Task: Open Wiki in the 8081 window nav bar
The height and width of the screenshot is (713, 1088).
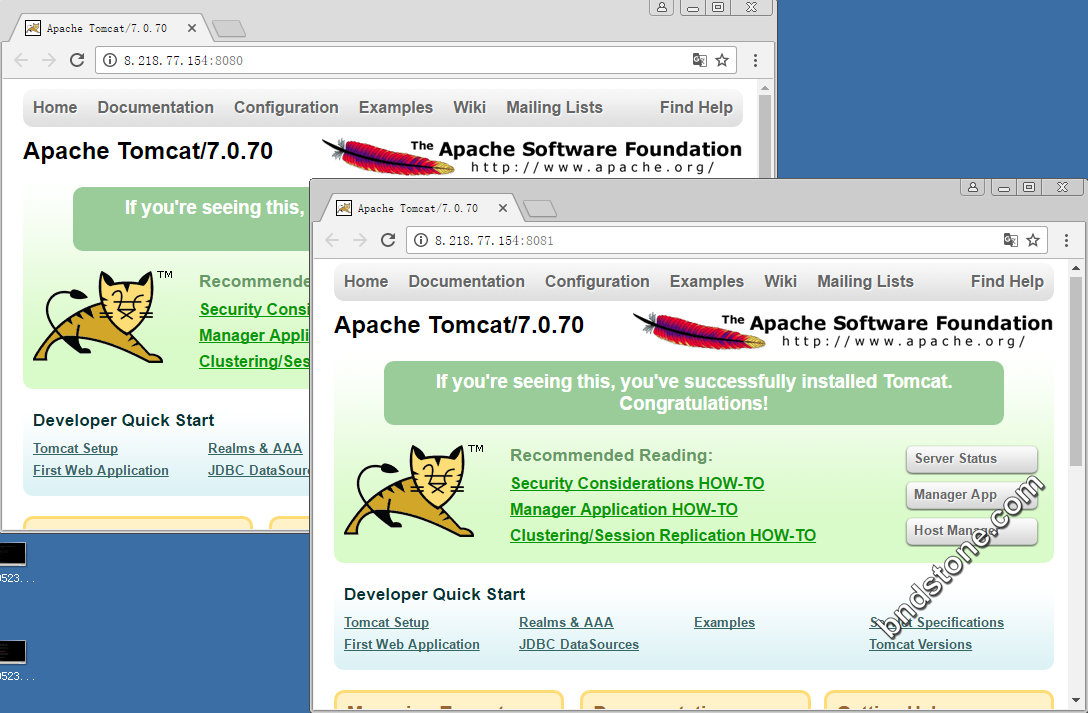Action: click(780, 282)
